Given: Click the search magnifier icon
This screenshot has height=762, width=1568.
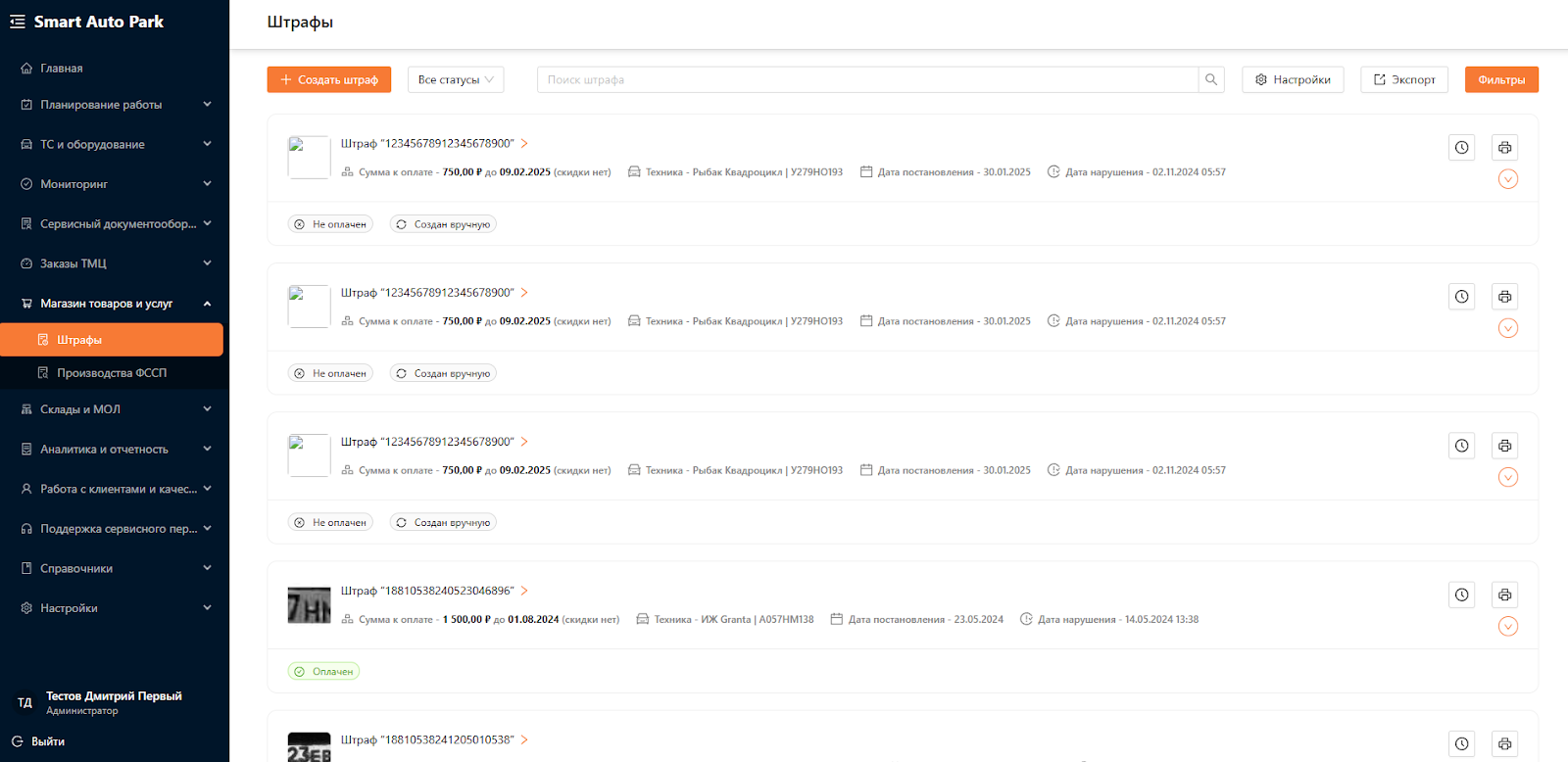Looking at the screenshot, I should pyautogui.click(x=1211, y=79).
